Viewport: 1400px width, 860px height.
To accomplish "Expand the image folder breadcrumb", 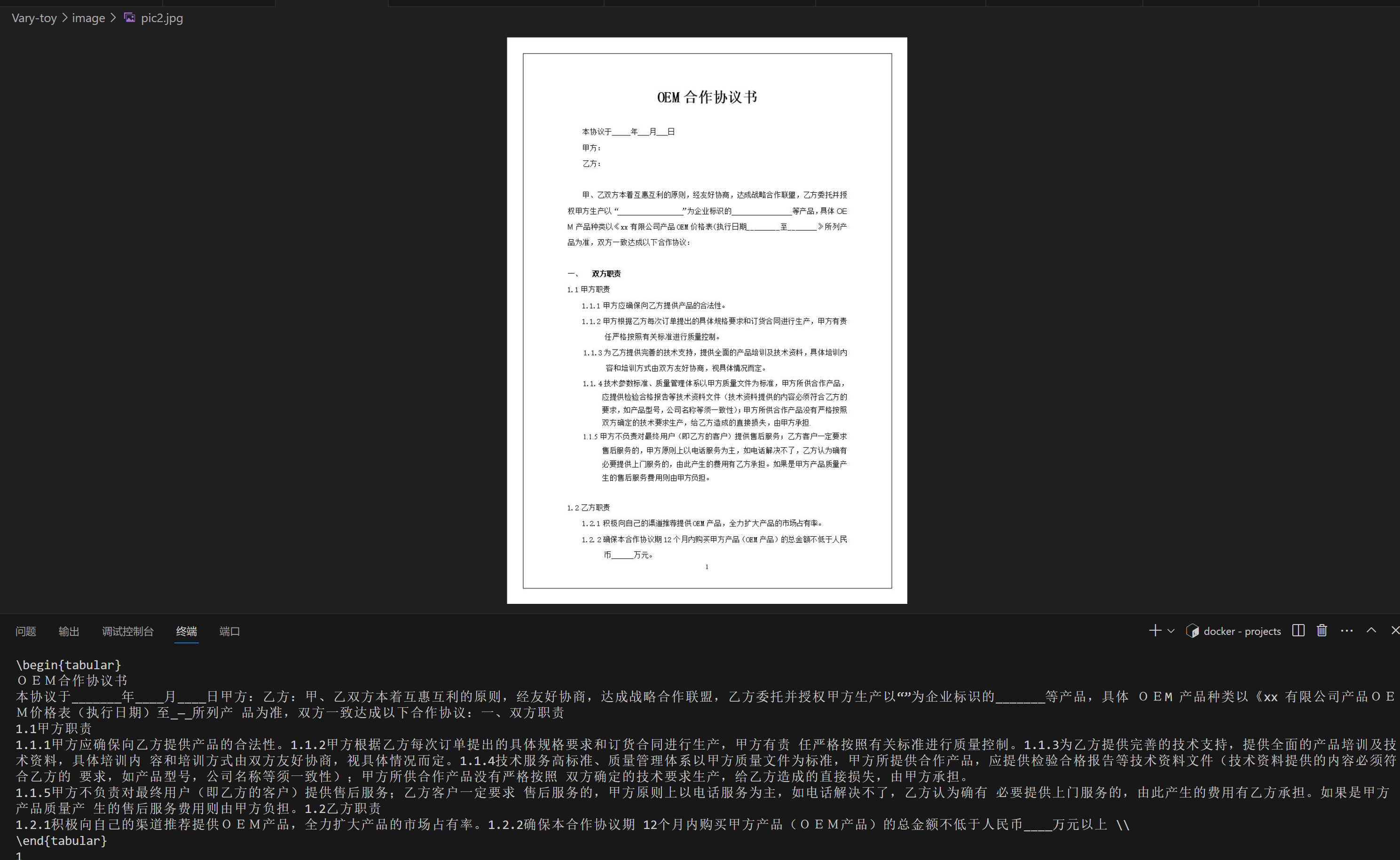I will (88, 18).
